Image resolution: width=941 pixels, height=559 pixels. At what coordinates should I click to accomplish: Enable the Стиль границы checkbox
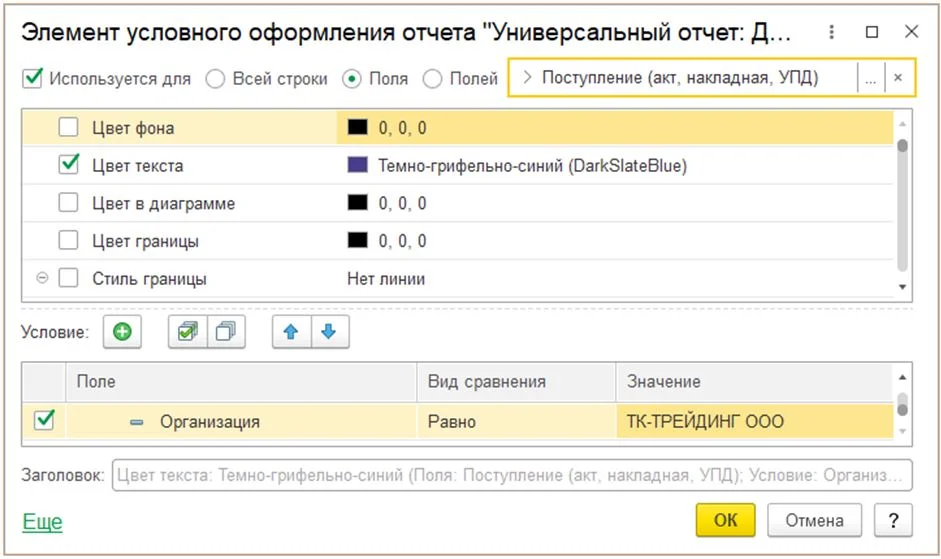tap(68, 278)
